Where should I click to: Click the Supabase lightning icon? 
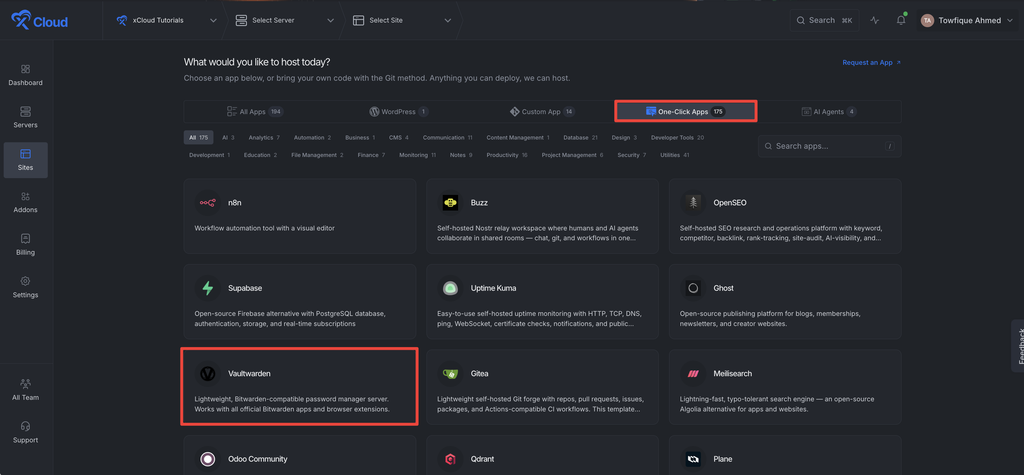pos(208,288)
